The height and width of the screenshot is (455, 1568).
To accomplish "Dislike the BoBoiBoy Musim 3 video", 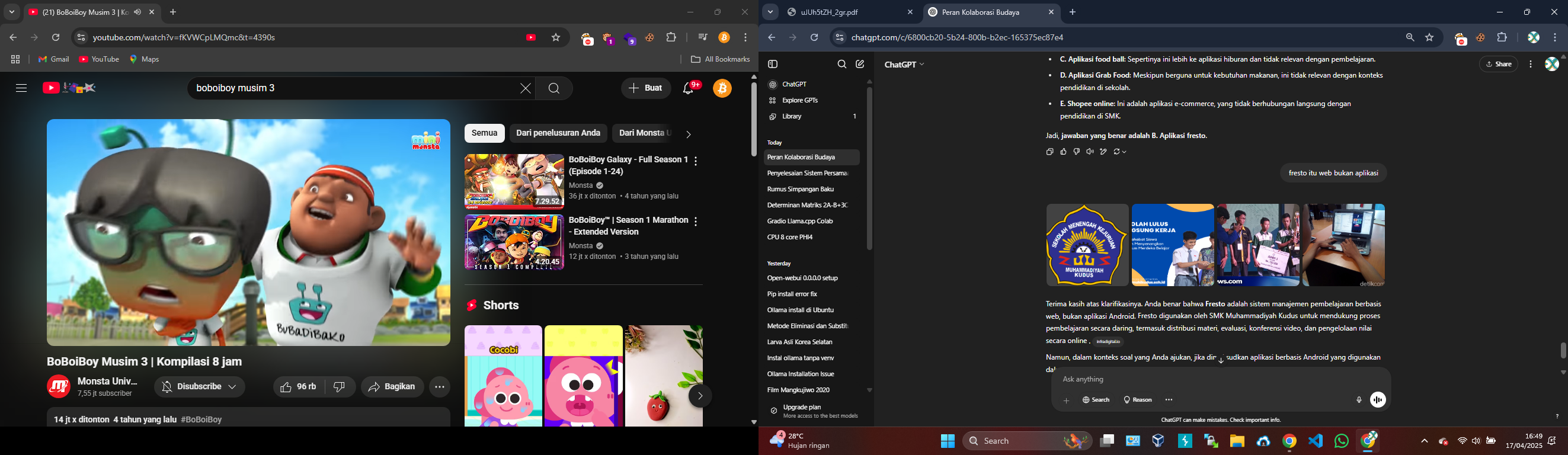I will pyautogui.click(x=340, y=387).
